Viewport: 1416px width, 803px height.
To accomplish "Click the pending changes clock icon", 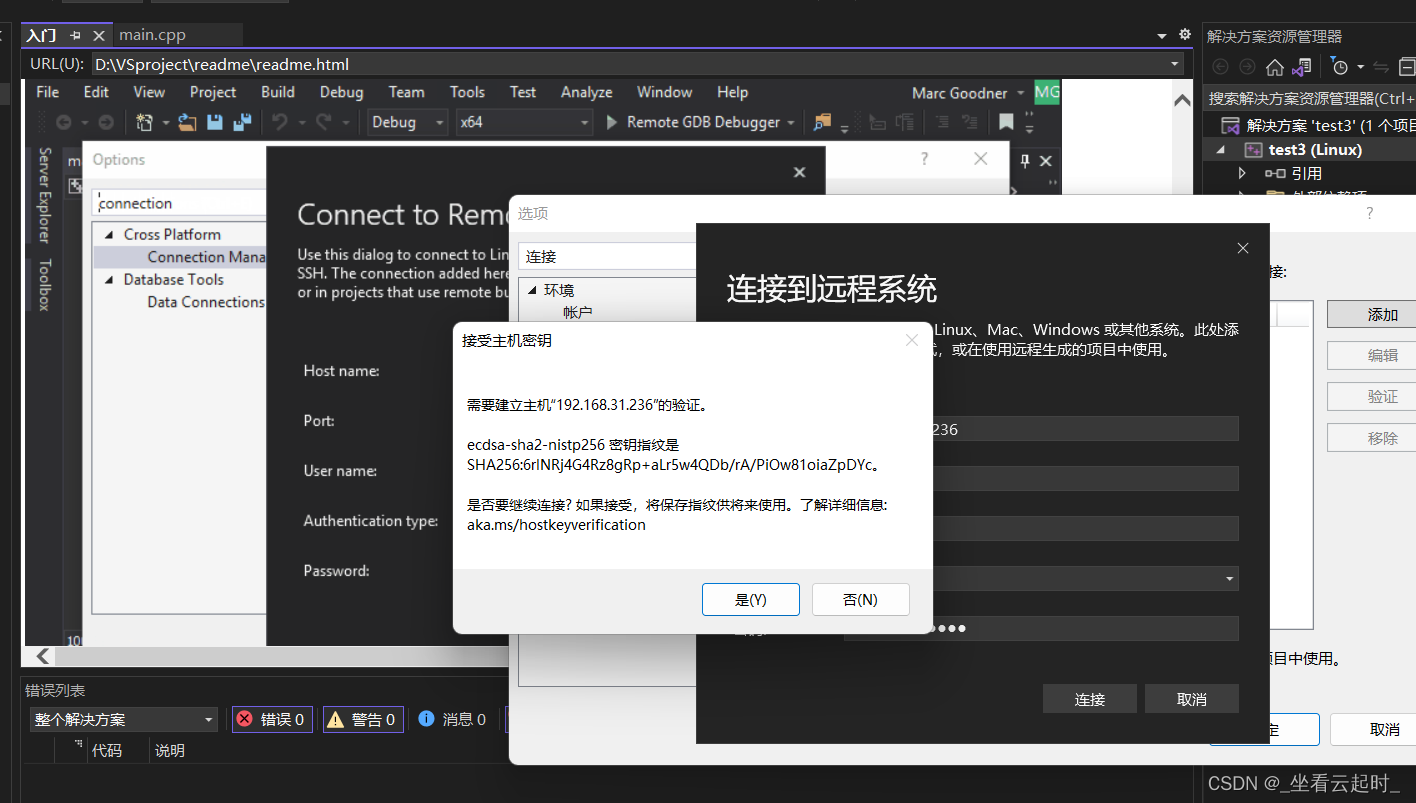I will [1341, 68].
